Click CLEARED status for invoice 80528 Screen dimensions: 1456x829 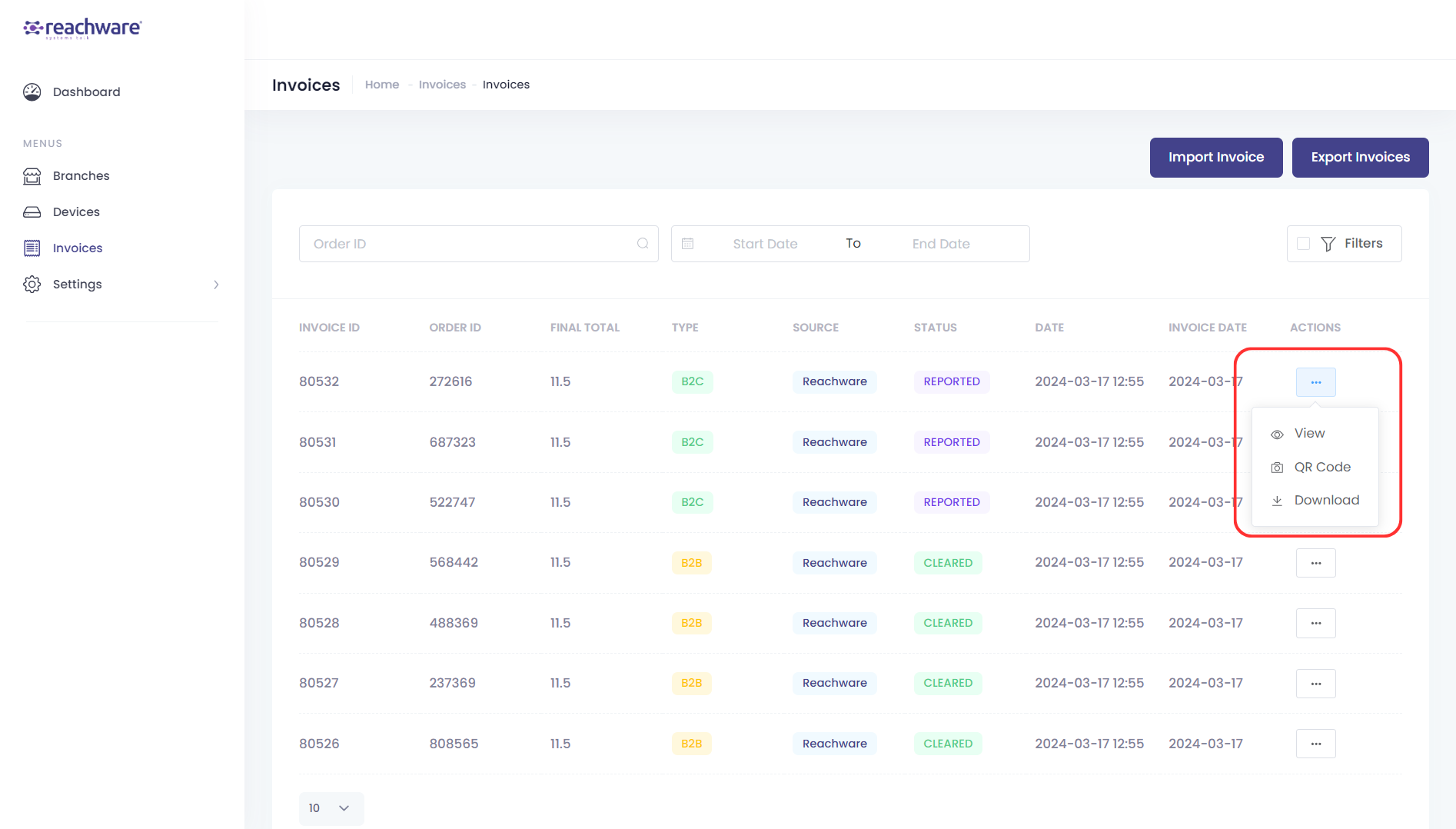(948, 623)
